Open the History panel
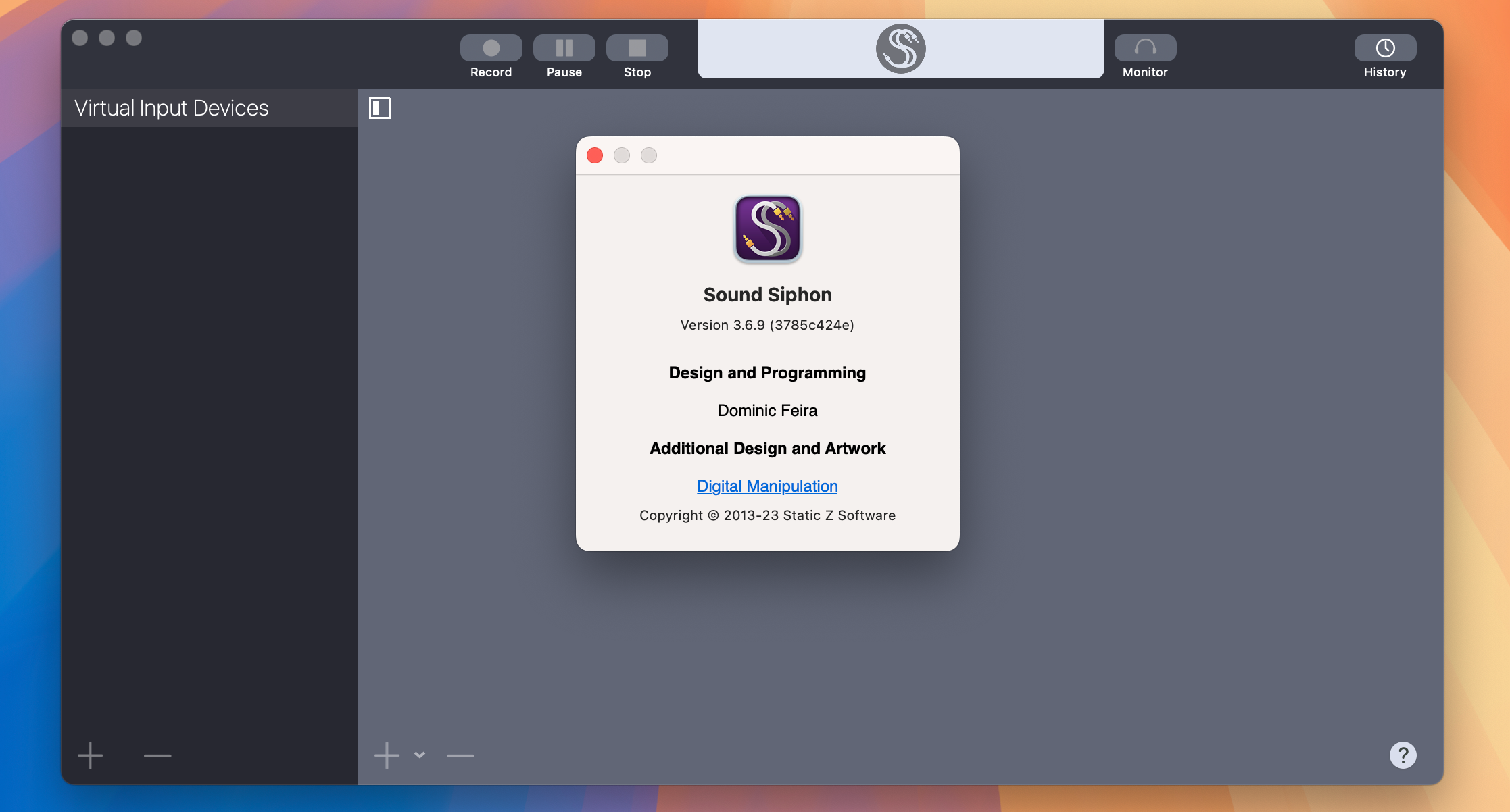1510x812 pixels. [x=1385, y=48]
